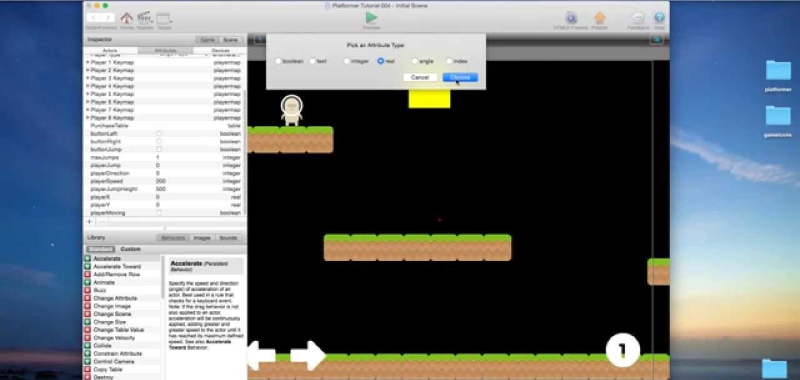The height and width of the screenshot is (380, 800).
Task: Open the Tables toolbar dropdown
Action: [164, 18]
